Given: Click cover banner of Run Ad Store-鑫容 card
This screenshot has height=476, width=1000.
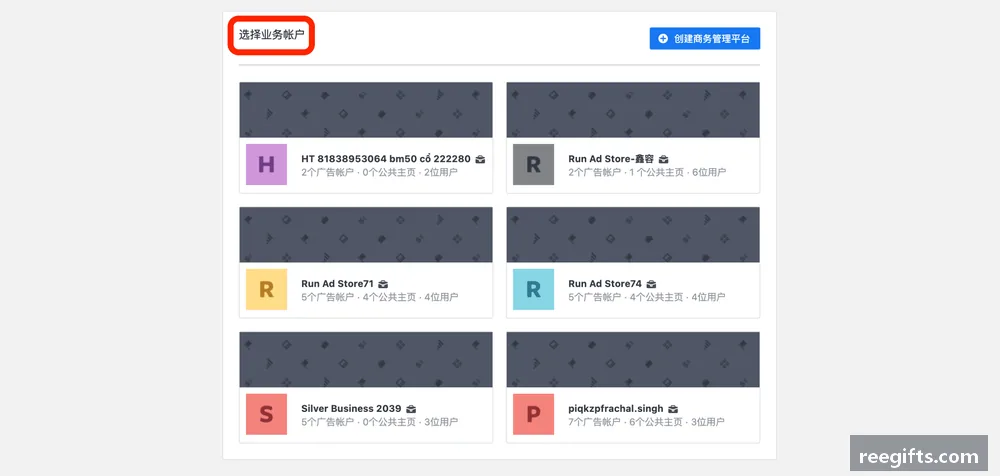Looking at the screenshot, I should point(633,110).
